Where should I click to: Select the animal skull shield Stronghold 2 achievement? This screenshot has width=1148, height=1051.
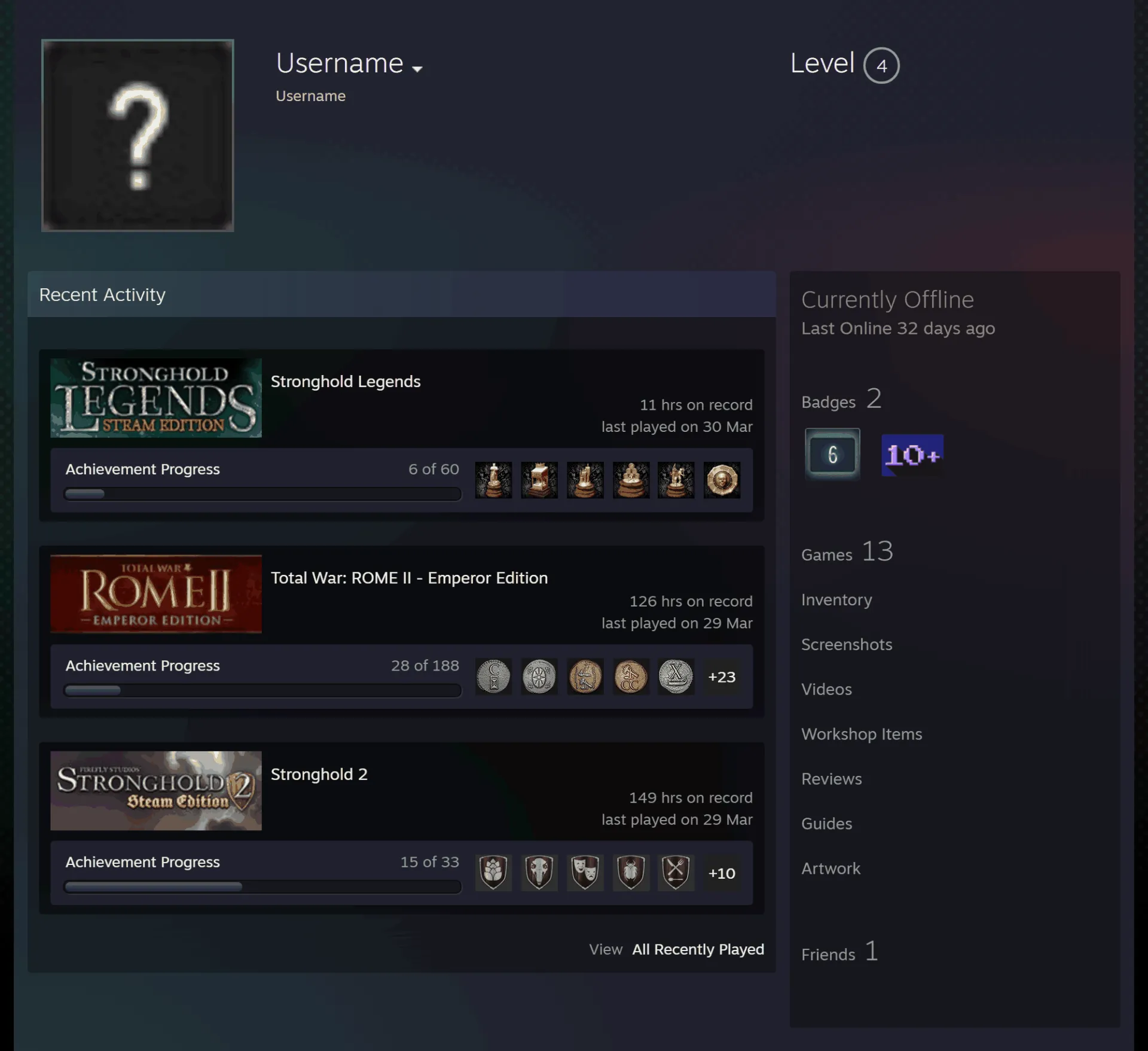539,873
